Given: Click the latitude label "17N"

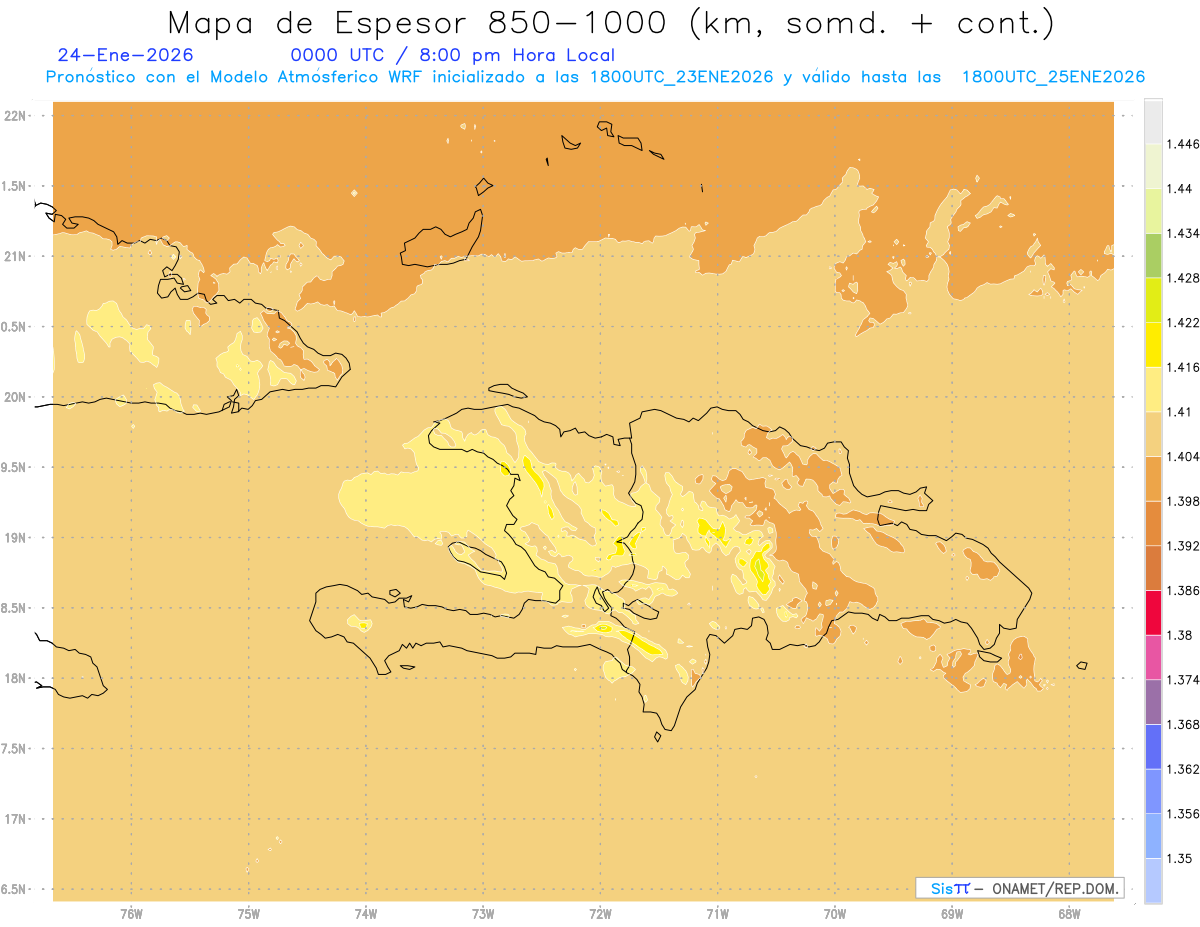Looking at the screenshot, I should pyautogui.click(x=16, y=819).
